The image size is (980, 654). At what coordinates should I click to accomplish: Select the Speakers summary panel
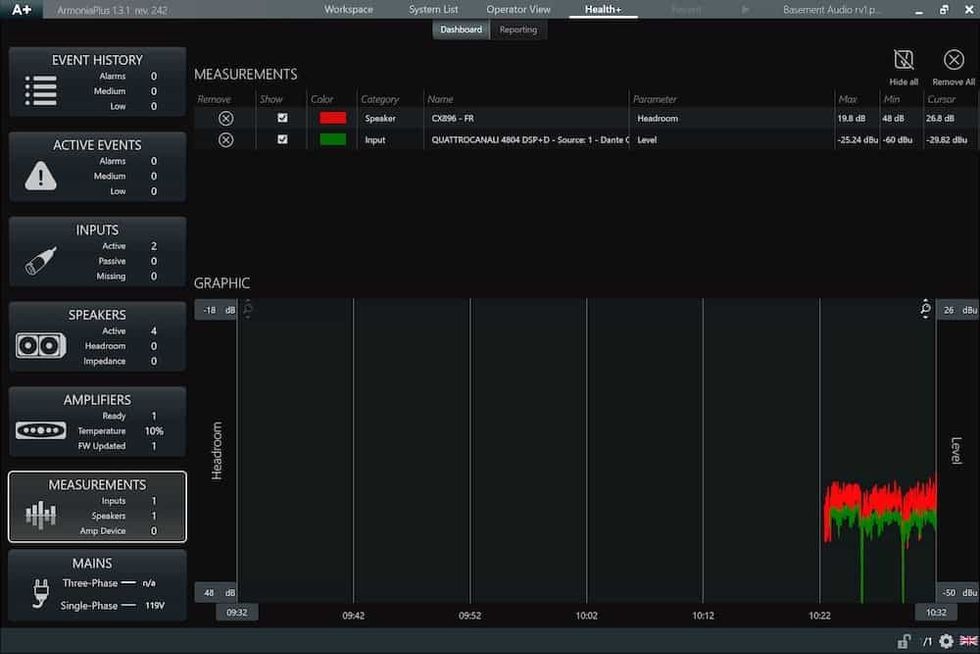click(97, 337)
